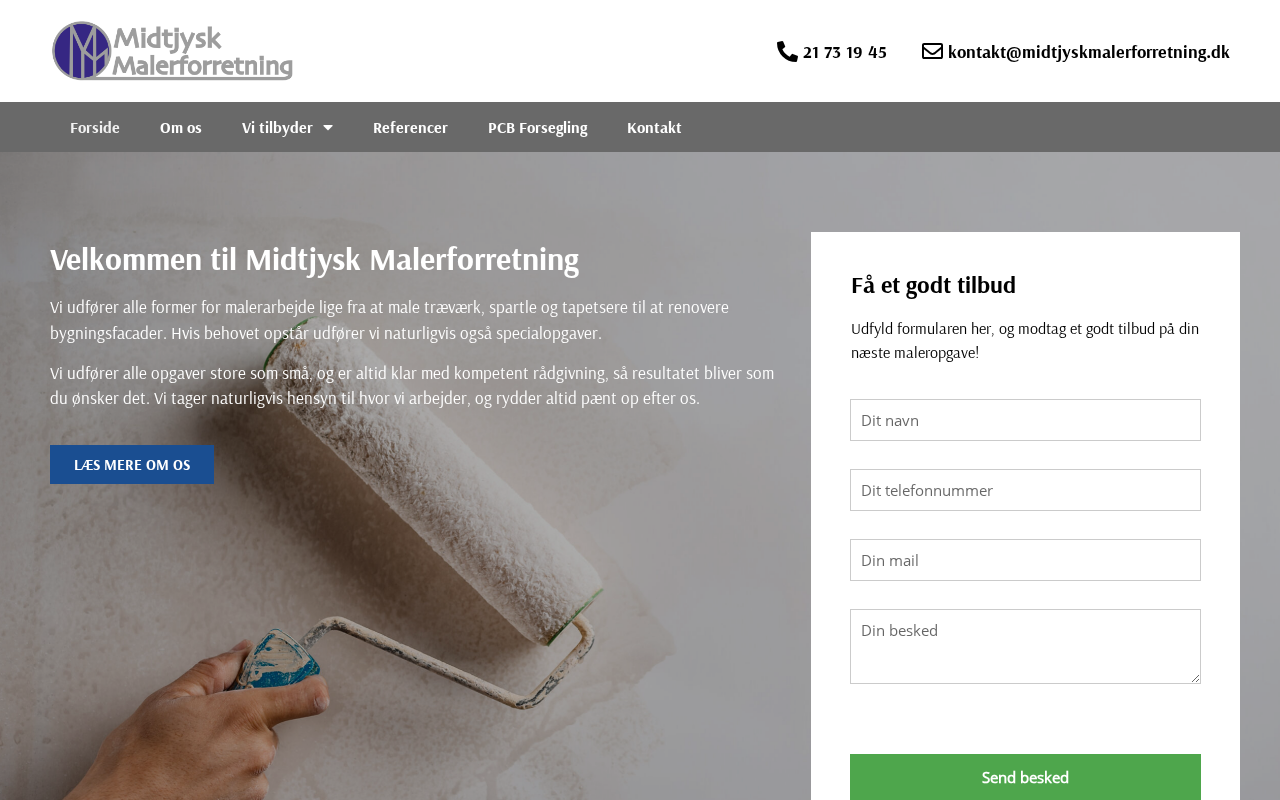Click the Midtjysk Malerforretning logo
The image size is (1280, 800).
[x=172, y=51]
